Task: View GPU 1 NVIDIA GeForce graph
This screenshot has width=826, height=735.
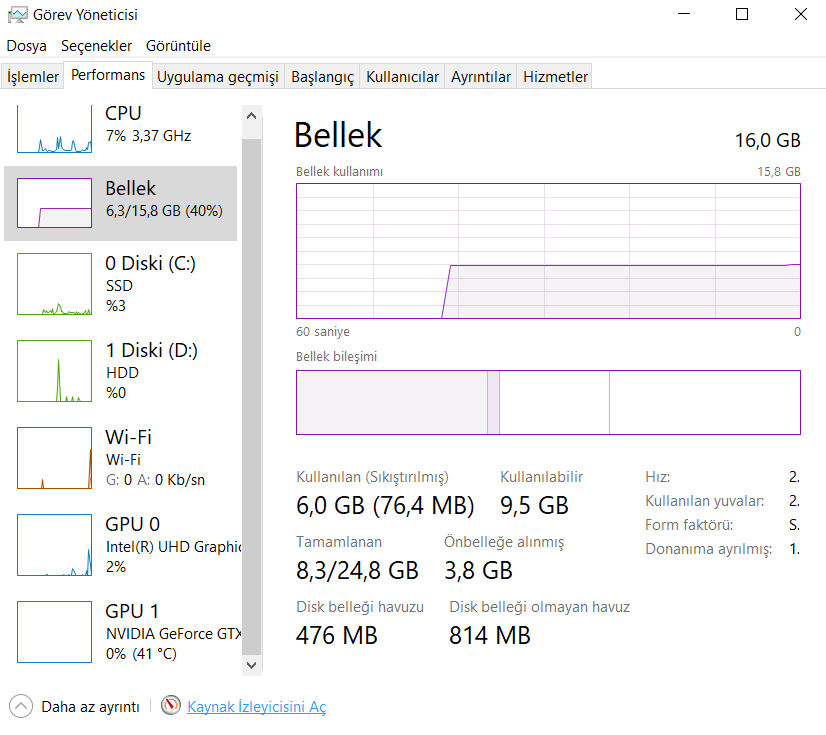Action: (x=54, y=632)
